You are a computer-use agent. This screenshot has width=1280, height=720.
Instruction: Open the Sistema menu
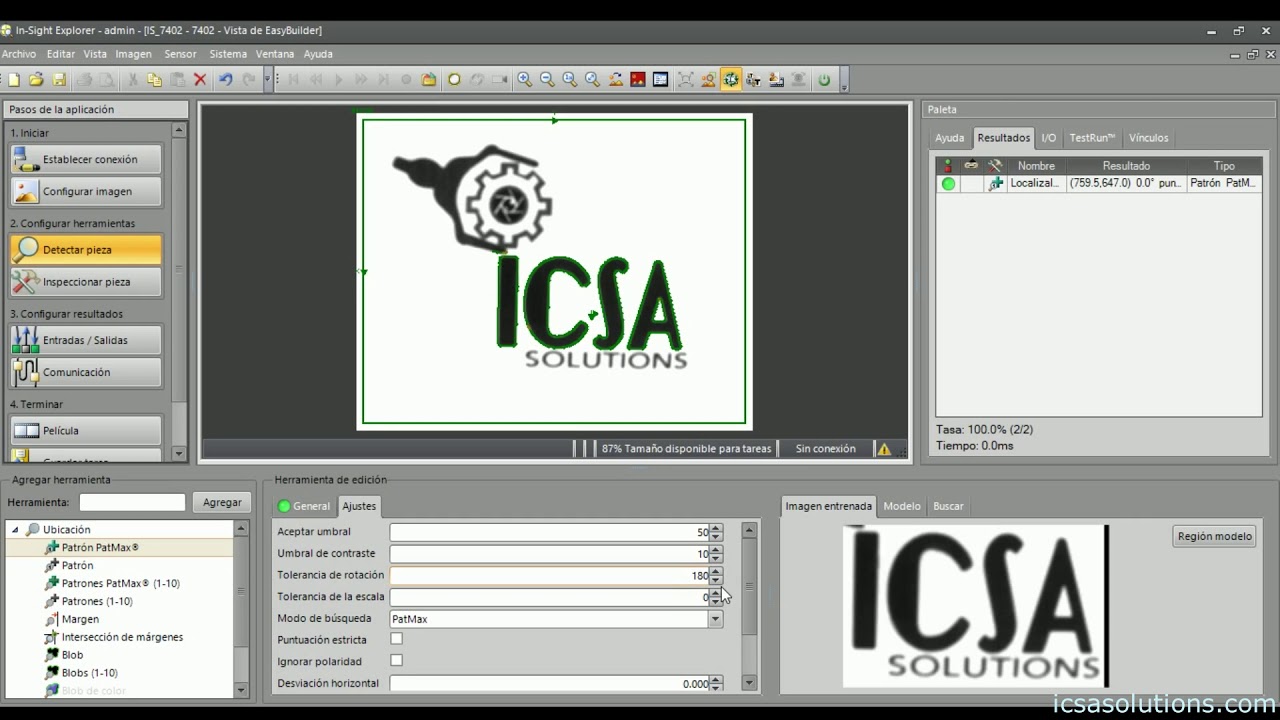coord(228,54)
